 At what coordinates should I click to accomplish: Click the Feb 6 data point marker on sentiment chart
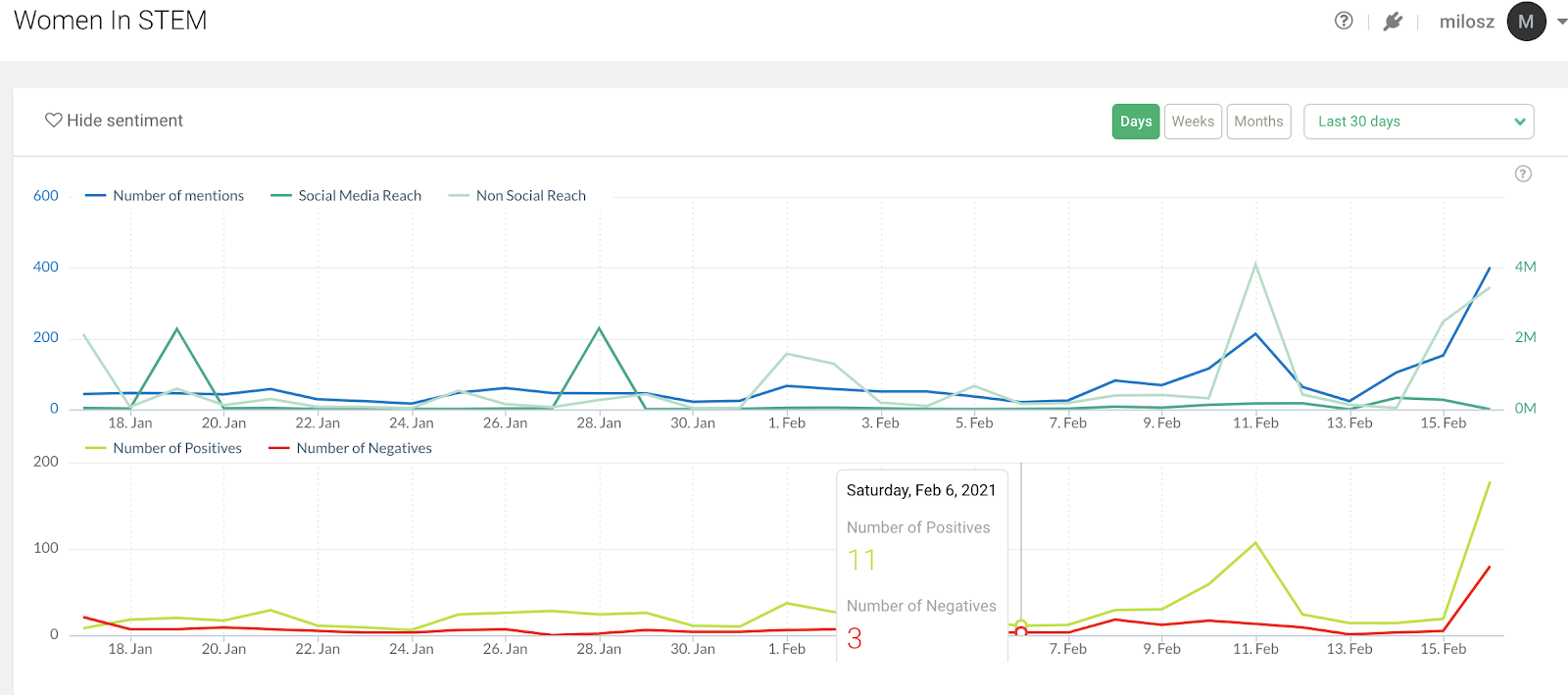tap(1021, 625)
